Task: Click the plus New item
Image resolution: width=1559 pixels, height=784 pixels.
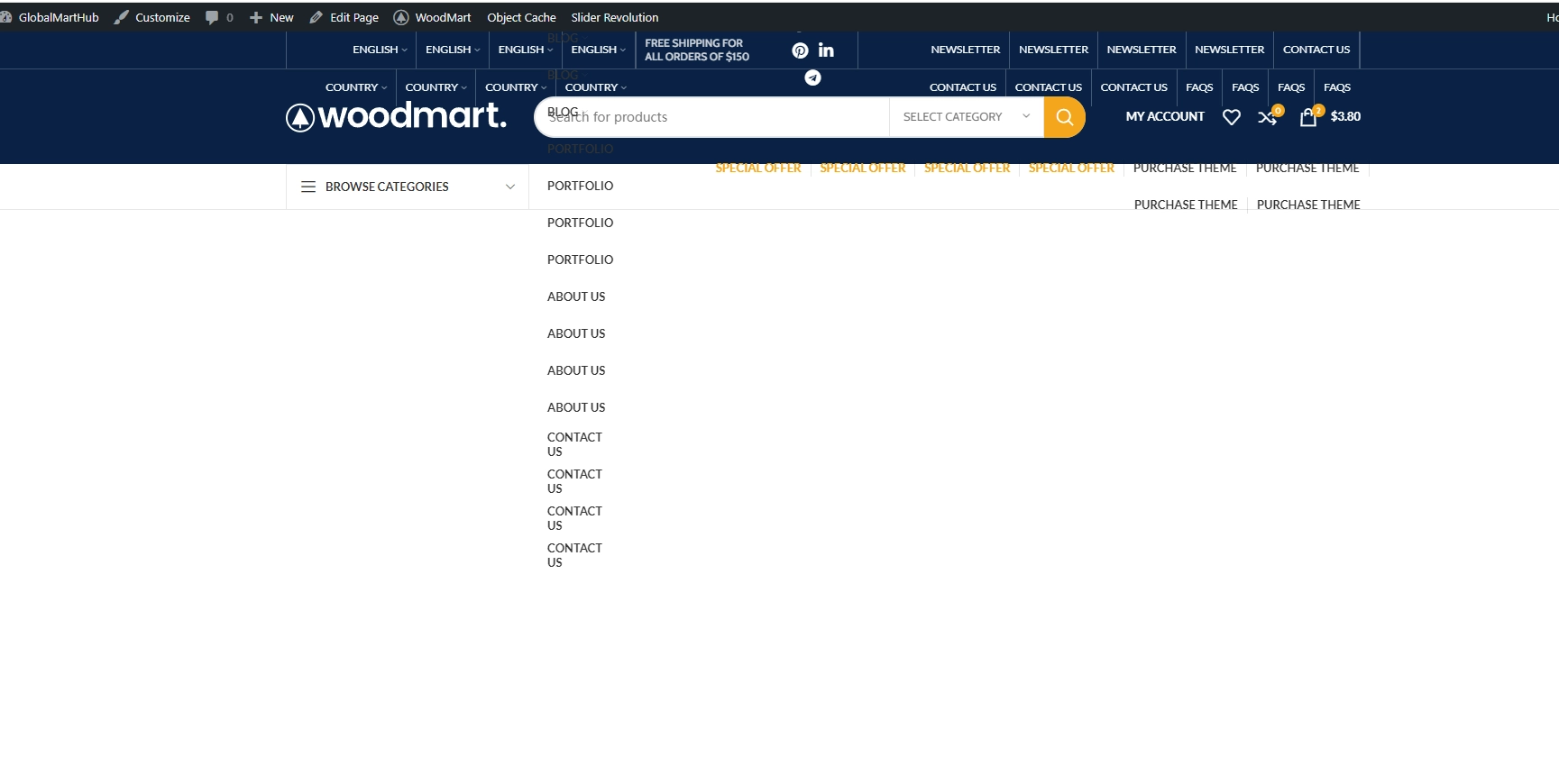Action: pyautogui.click(x=271, y=17)
